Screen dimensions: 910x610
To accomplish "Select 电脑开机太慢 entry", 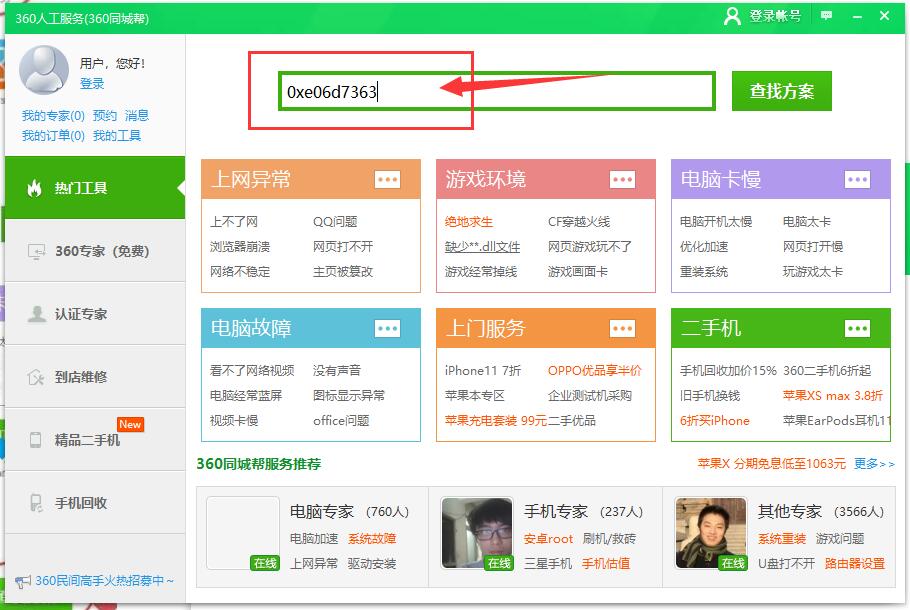I will coord(716,222).
